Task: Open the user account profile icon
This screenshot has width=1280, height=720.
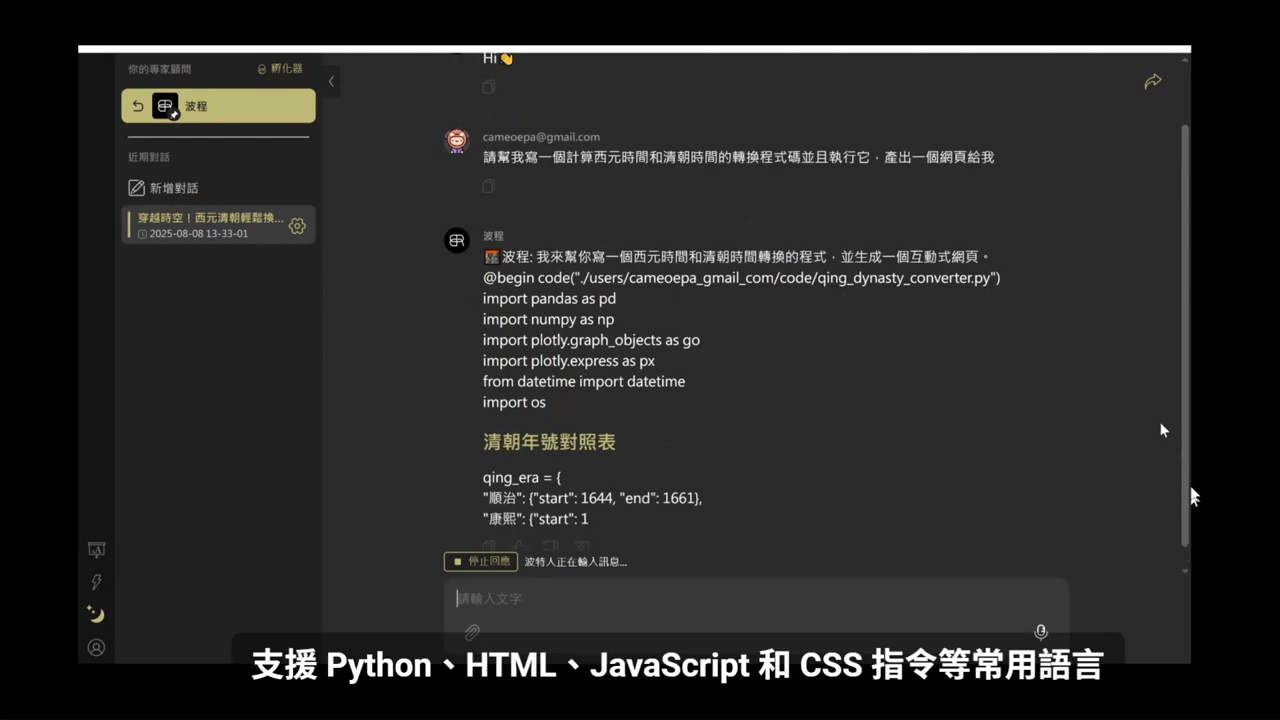Action: (96, 647)
